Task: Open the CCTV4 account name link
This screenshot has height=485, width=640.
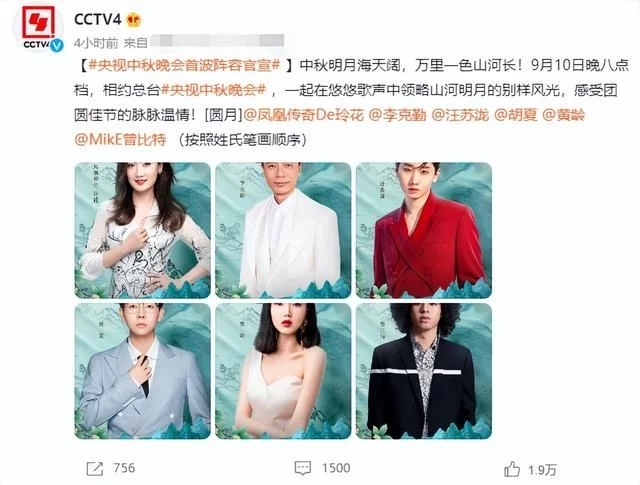Action: click(98, 19)
